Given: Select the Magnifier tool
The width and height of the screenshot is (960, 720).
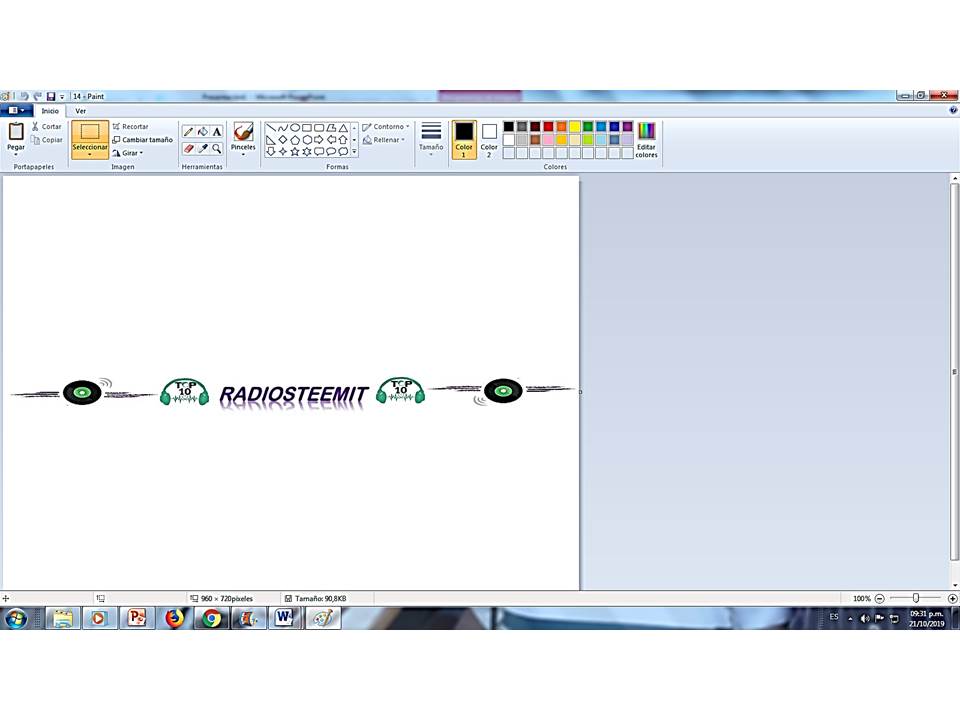Looking at the screenshot, I should 217,149.
